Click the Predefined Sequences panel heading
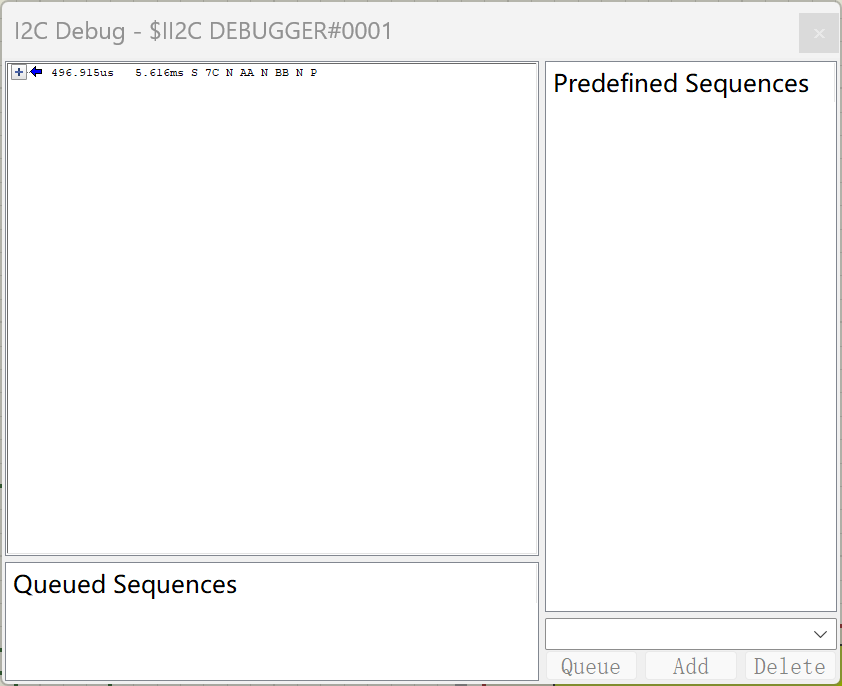Viewport: 842px width, 686px height. point(681,84)
